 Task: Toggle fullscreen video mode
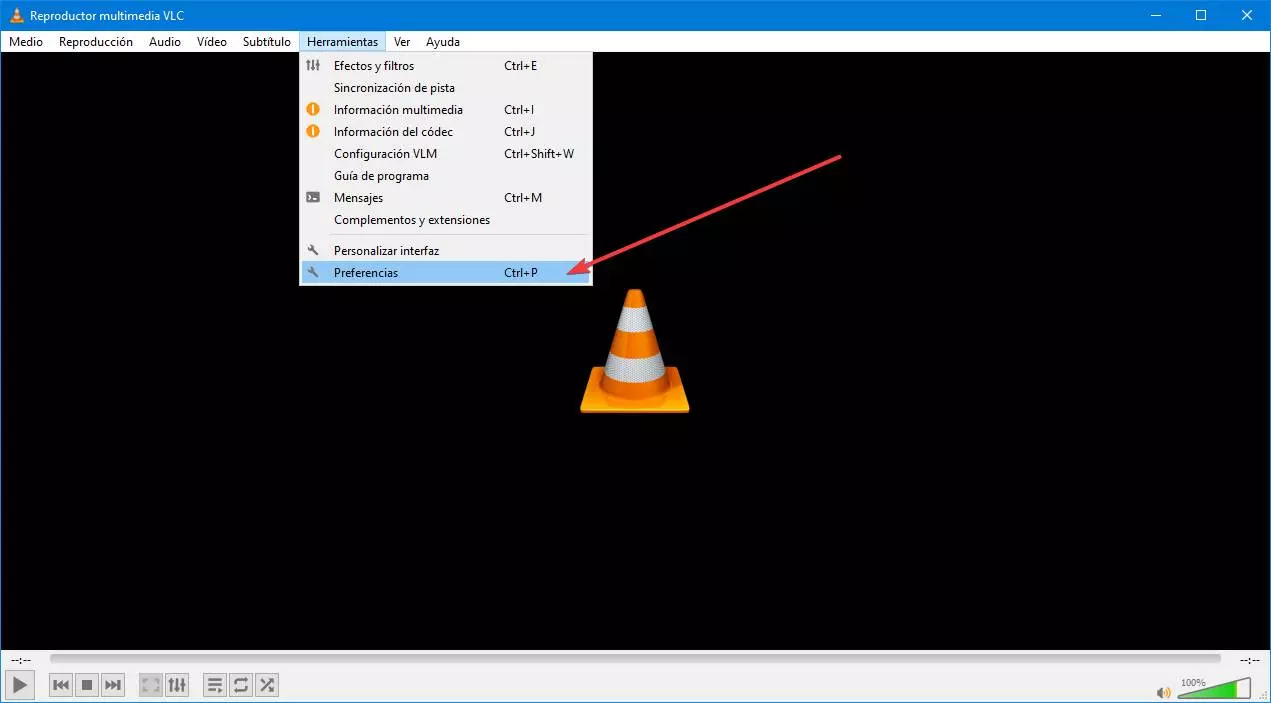(x=150, y=685)
